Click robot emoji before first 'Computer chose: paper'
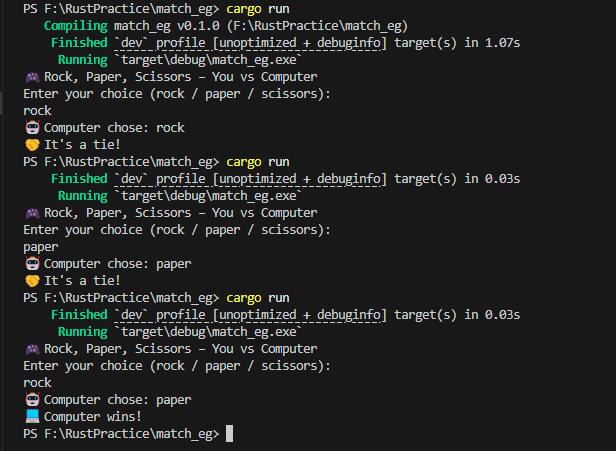Viewport: 616px width, 451px height. point(32,264)
